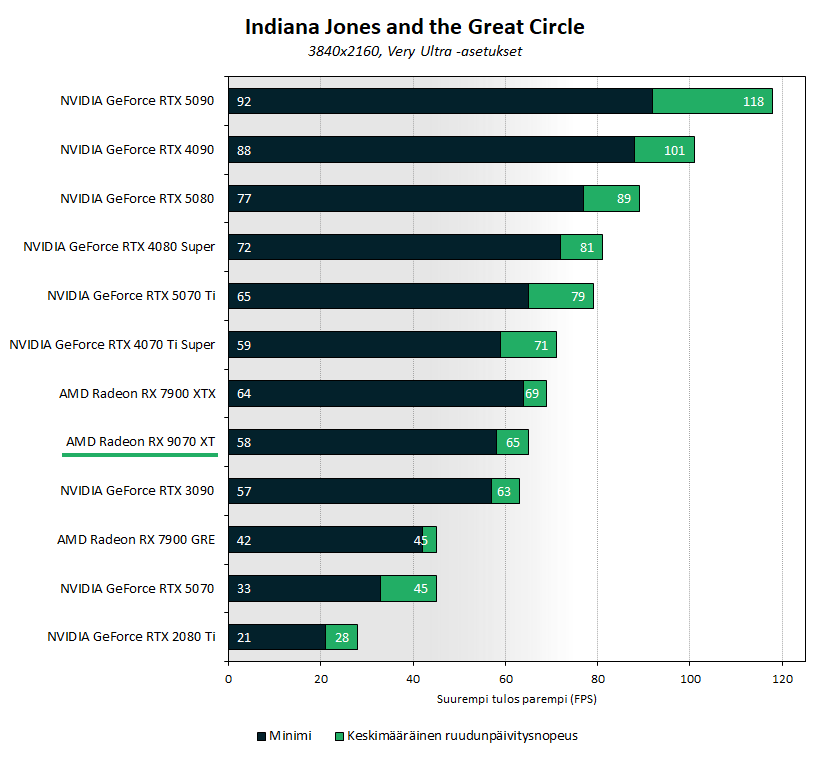Viewport: 830px width, 757px height.
Task: Click the green Keskimääräinen legend swatch
Action: pos(339,736)
